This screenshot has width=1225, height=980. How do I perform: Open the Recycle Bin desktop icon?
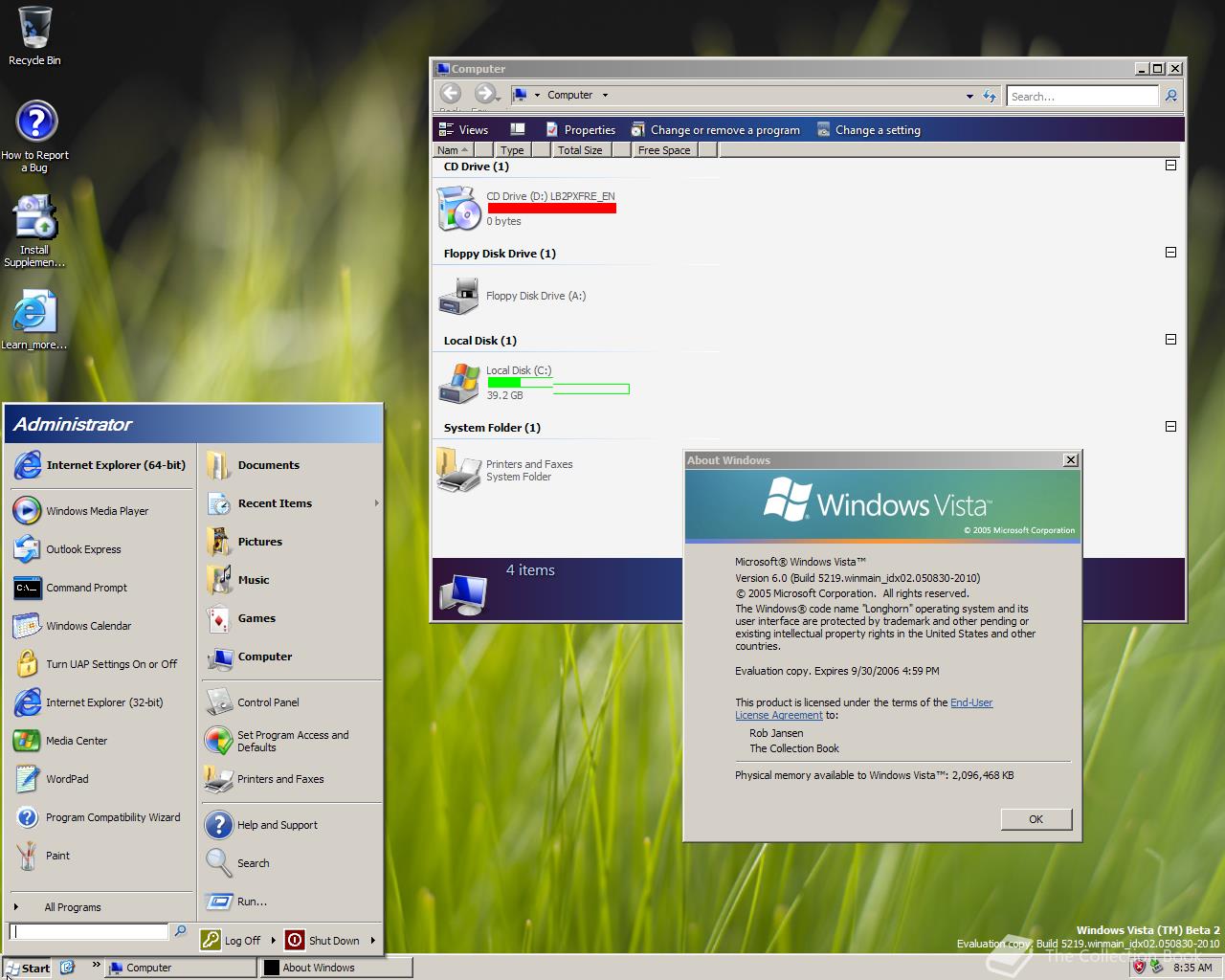click(34, 36)
